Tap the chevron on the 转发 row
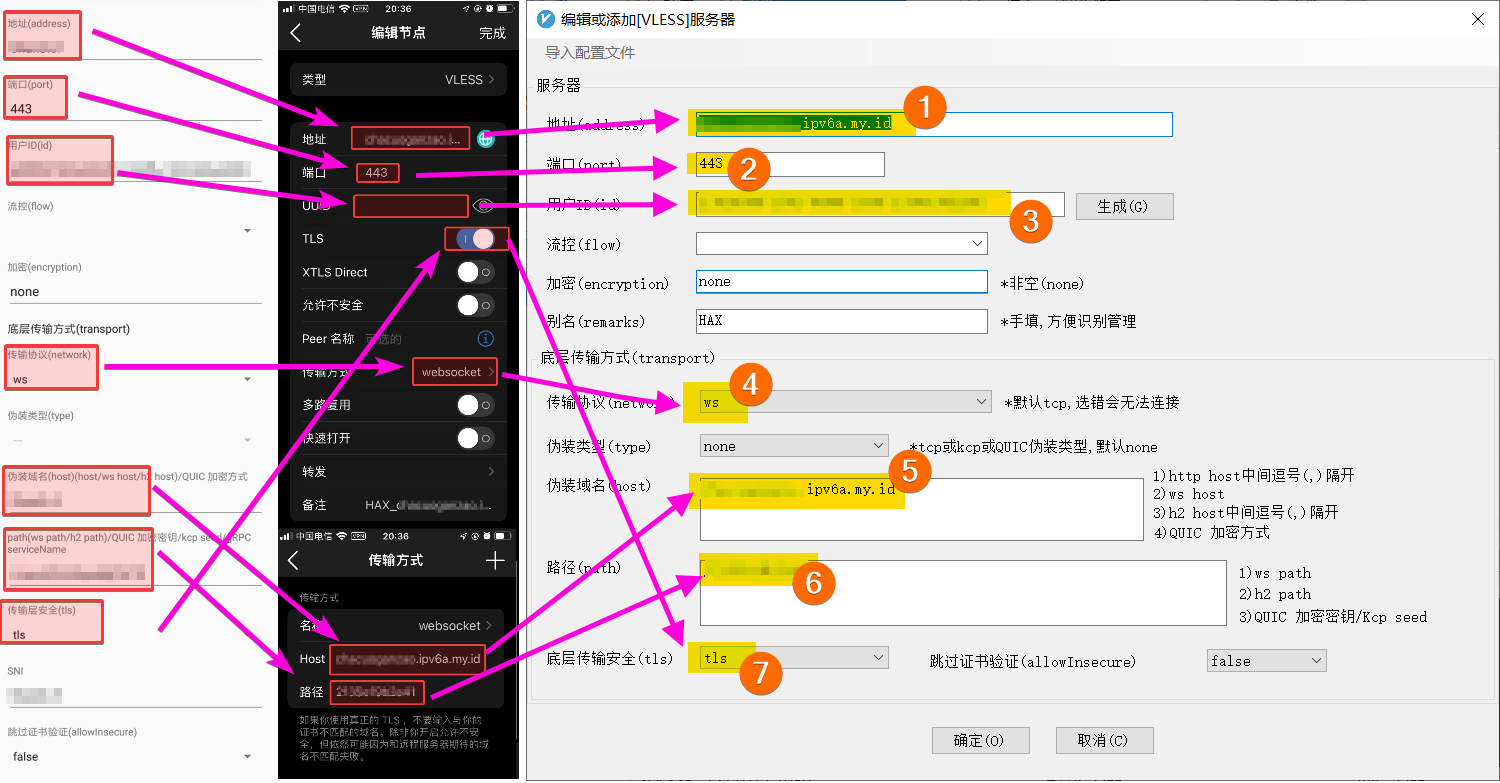 [x=490, y=471]
